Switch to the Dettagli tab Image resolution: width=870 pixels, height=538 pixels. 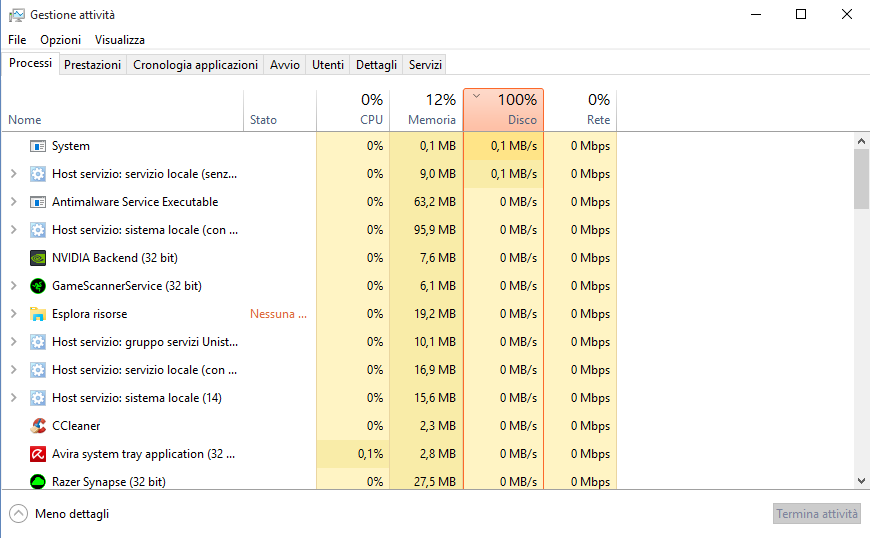coord(376,65)
